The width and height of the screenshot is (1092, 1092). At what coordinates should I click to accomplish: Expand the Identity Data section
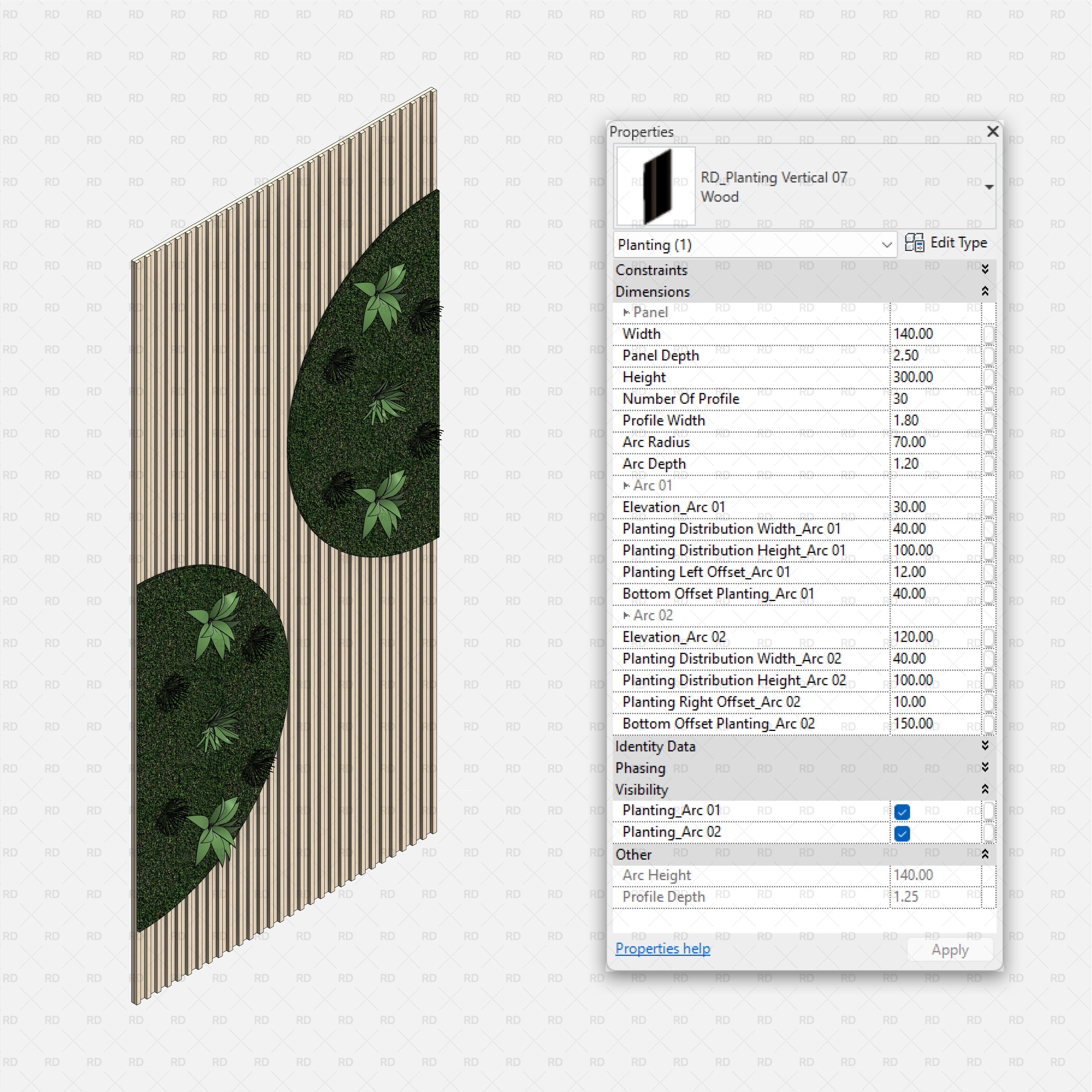tap(985, 746)
